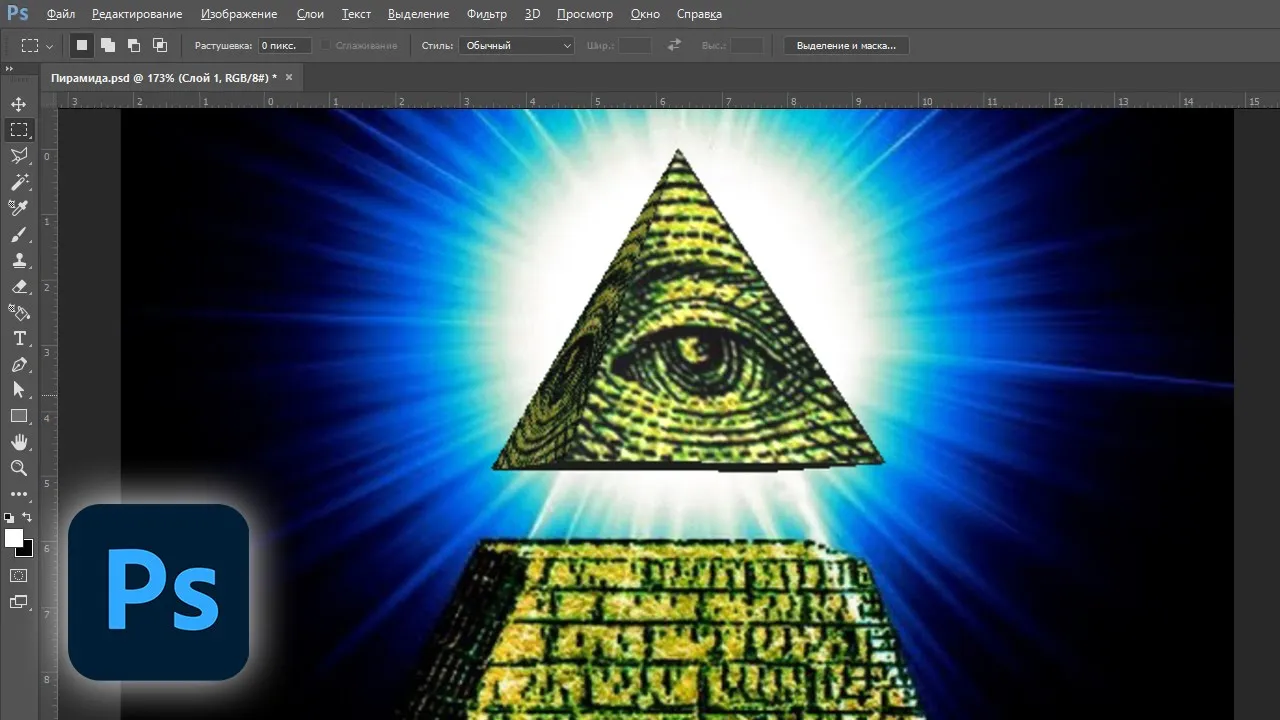Open the Слои menu
The height and width of the screenshot is (720, 1280).
click(x=310, y=14)
